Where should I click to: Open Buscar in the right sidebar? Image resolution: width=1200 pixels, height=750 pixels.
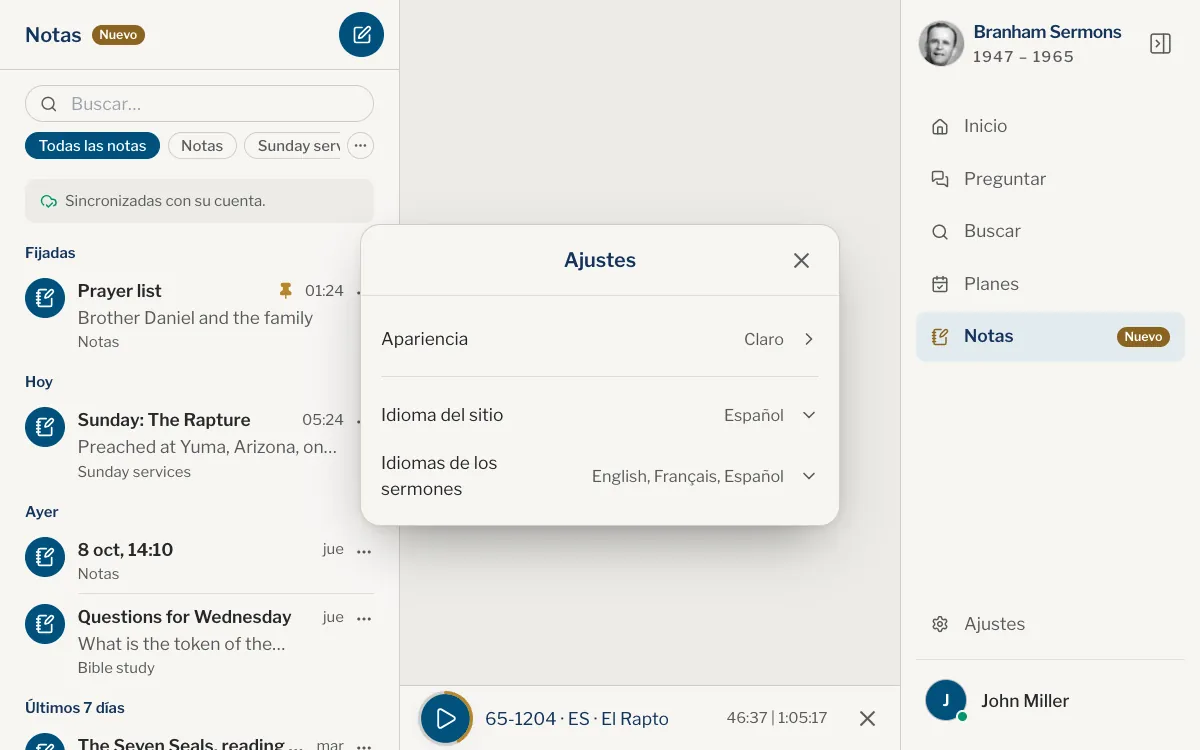pos(1050,231)
